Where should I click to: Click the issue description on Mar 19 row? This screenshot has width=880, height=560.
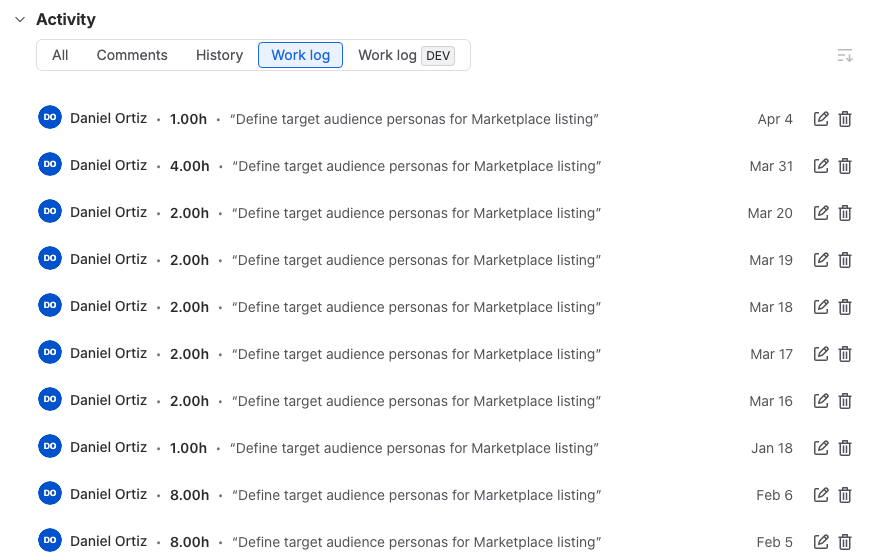(x=416, y=260)
